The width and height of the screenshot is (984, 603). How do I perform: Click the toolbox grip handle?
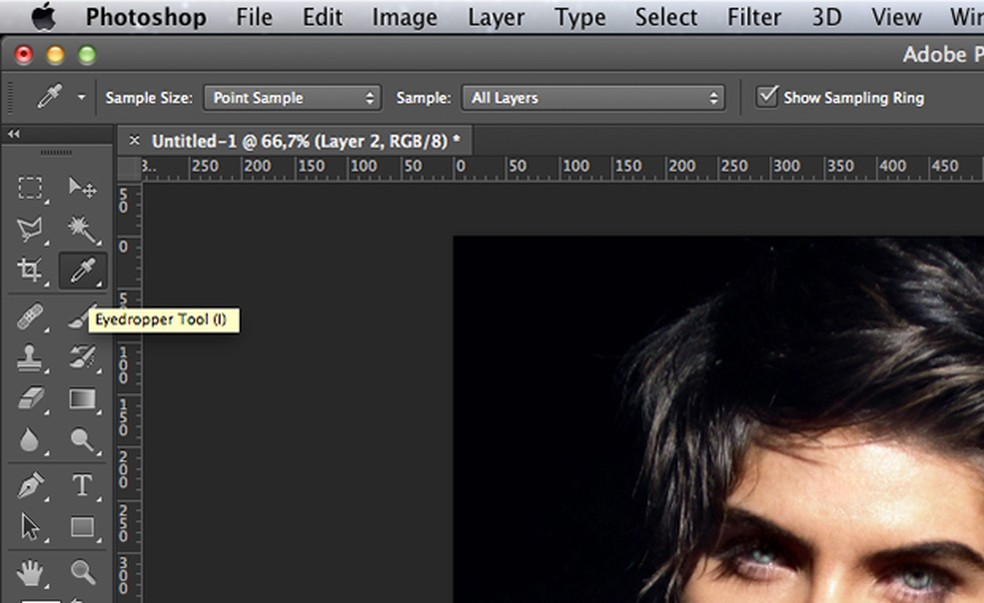[x=56, y=152]
